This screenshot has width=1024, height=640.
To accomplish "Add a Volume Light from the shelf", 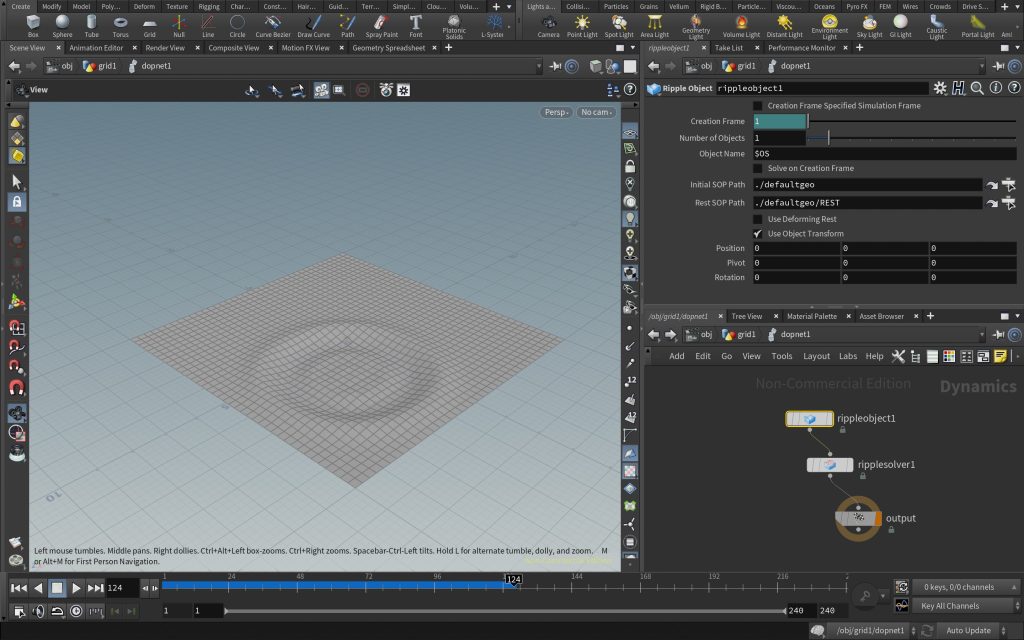I will coord(741,26).
